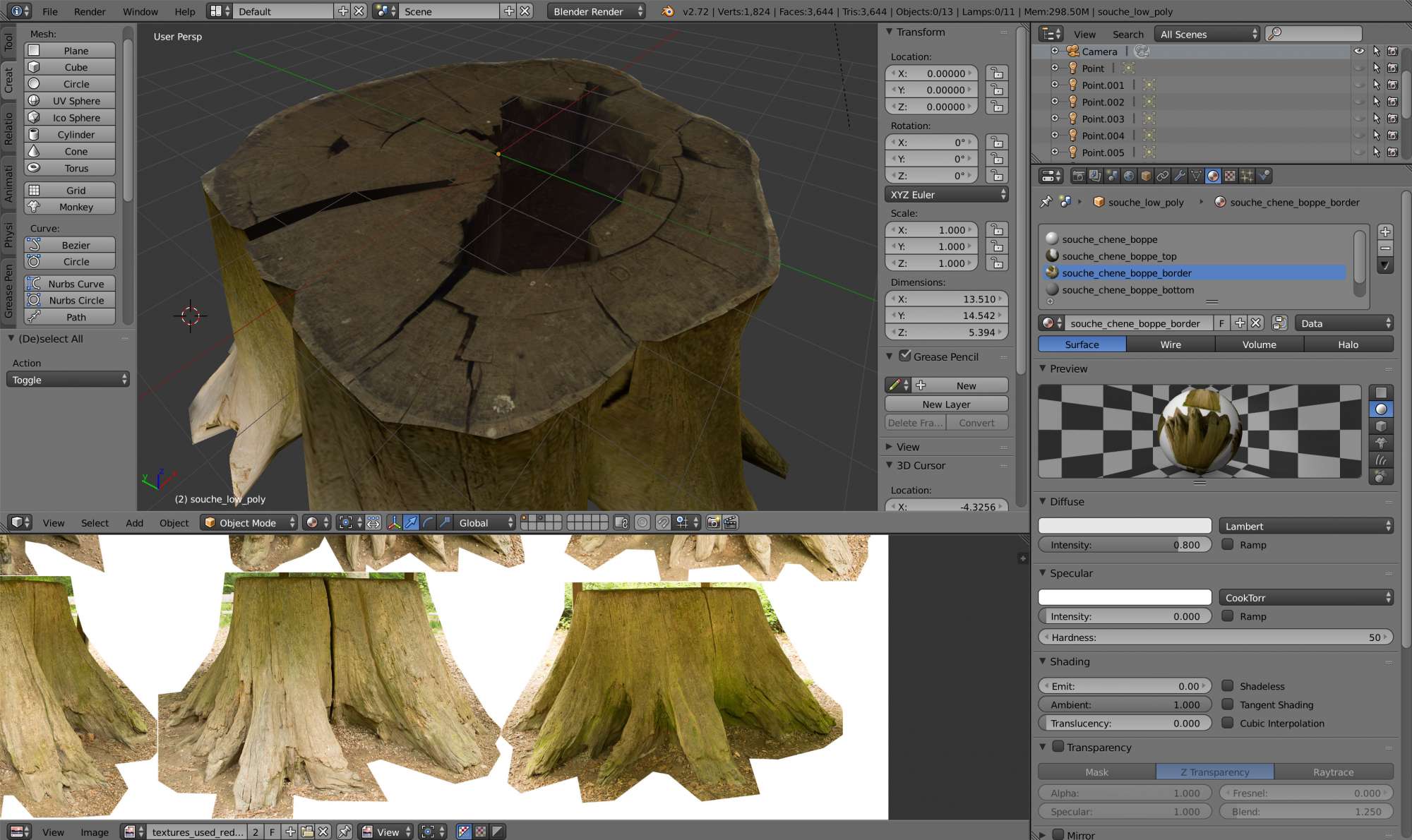Collapse the Preview panel triangle

pos(1043,368)
